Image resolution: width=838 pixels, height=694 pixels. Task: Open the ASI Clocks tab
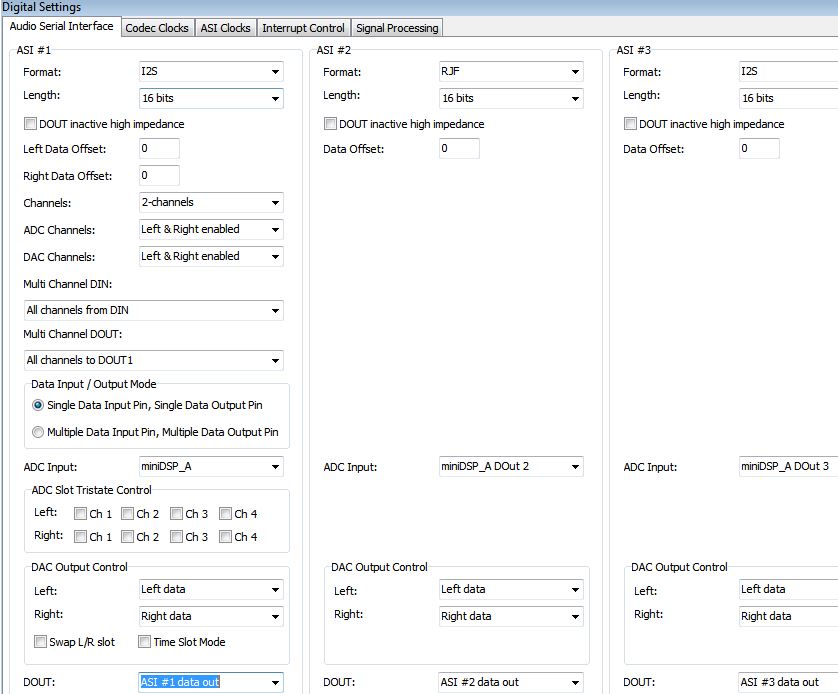[225, 28]
